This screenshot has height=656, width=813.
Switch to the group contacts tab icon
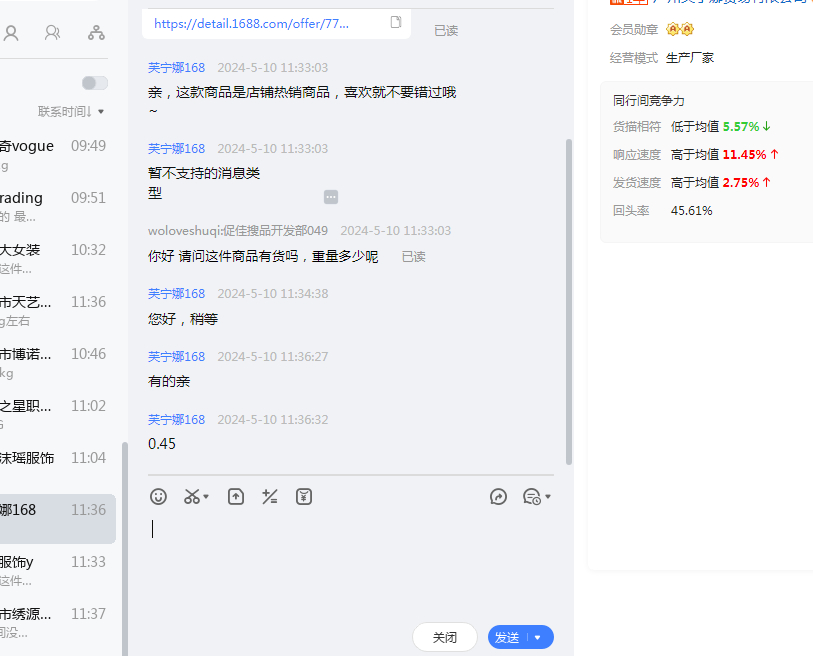pos(52,33)
